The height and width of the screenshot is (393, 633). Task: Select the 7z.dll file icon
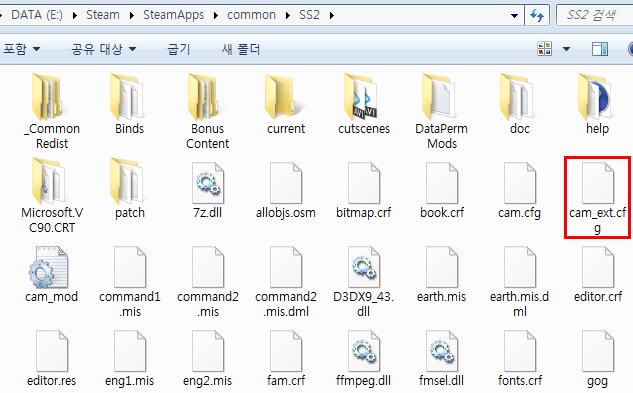pyautogui.click(x=208, y=183)
